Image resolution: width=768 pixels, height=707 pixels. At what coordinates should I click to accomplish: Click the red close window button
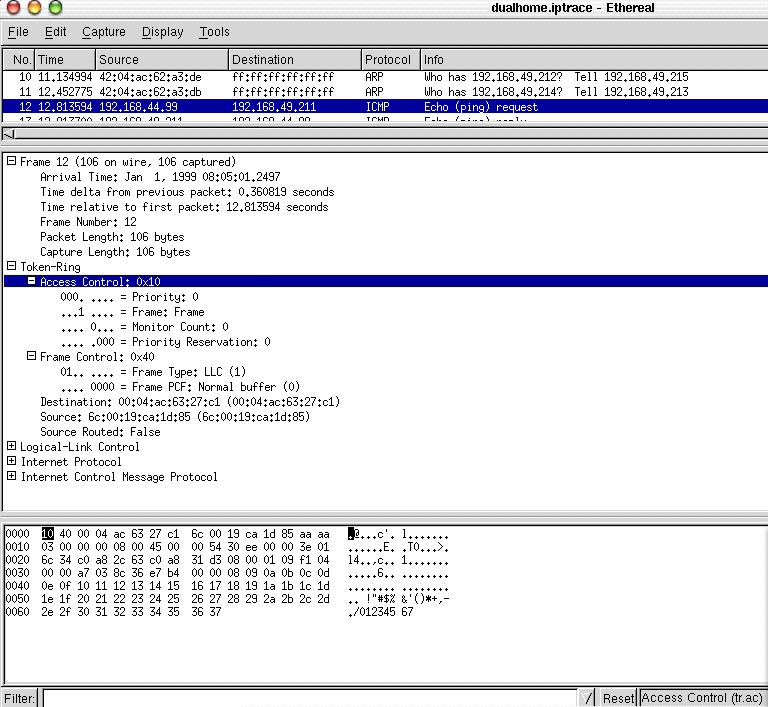click(13, 7)
